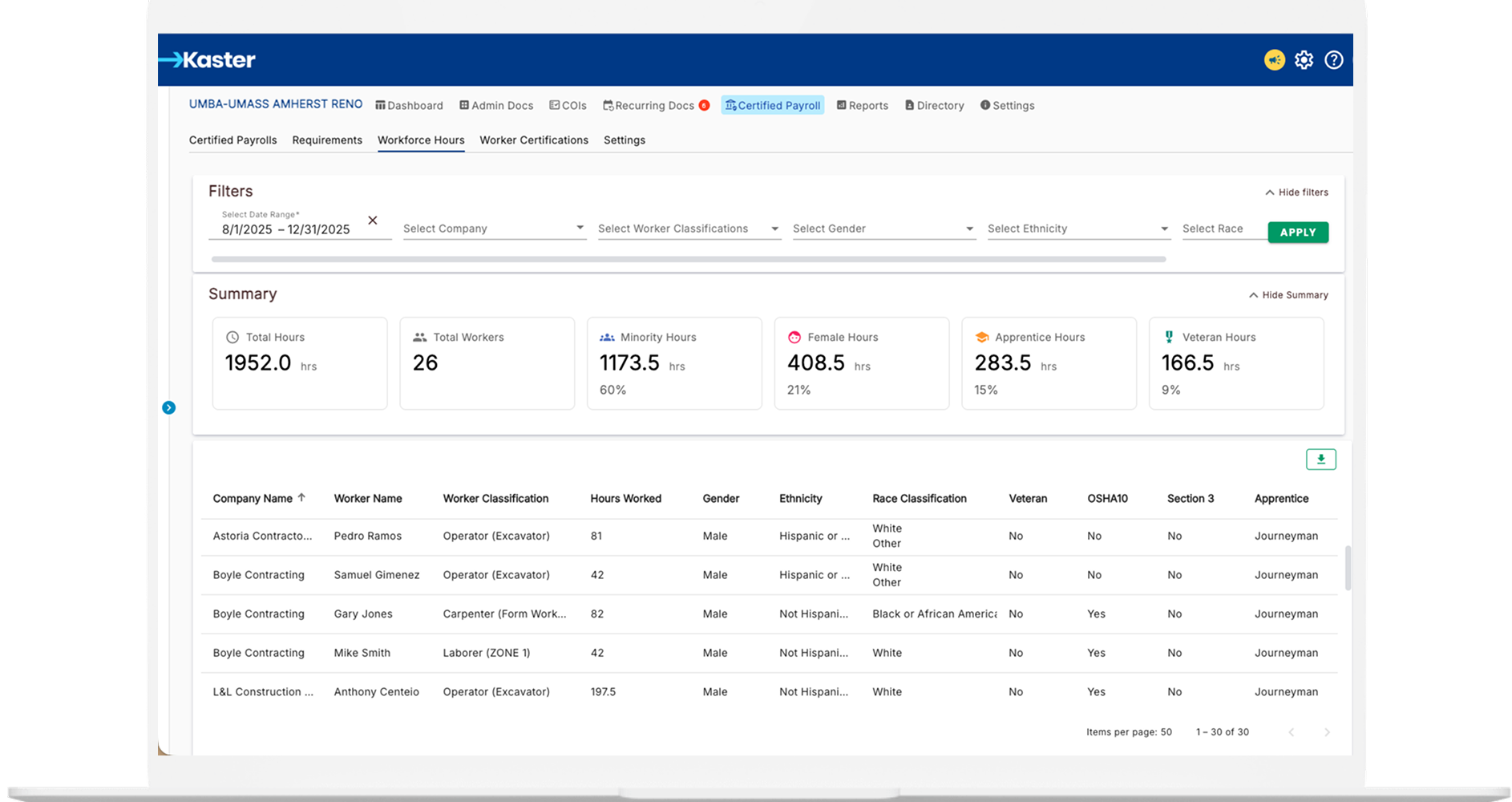The image size is (1512, 802).
Task: Open the Select Worker Classifications dropdown
Action: point(689,229)
